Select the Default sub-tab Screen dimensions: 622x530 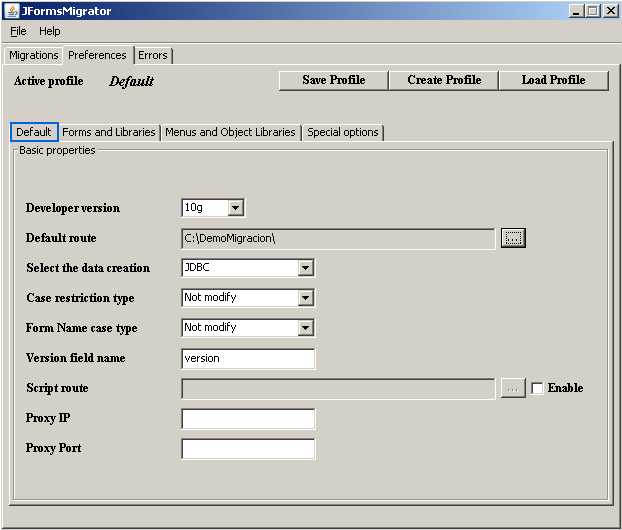(34, 132)
